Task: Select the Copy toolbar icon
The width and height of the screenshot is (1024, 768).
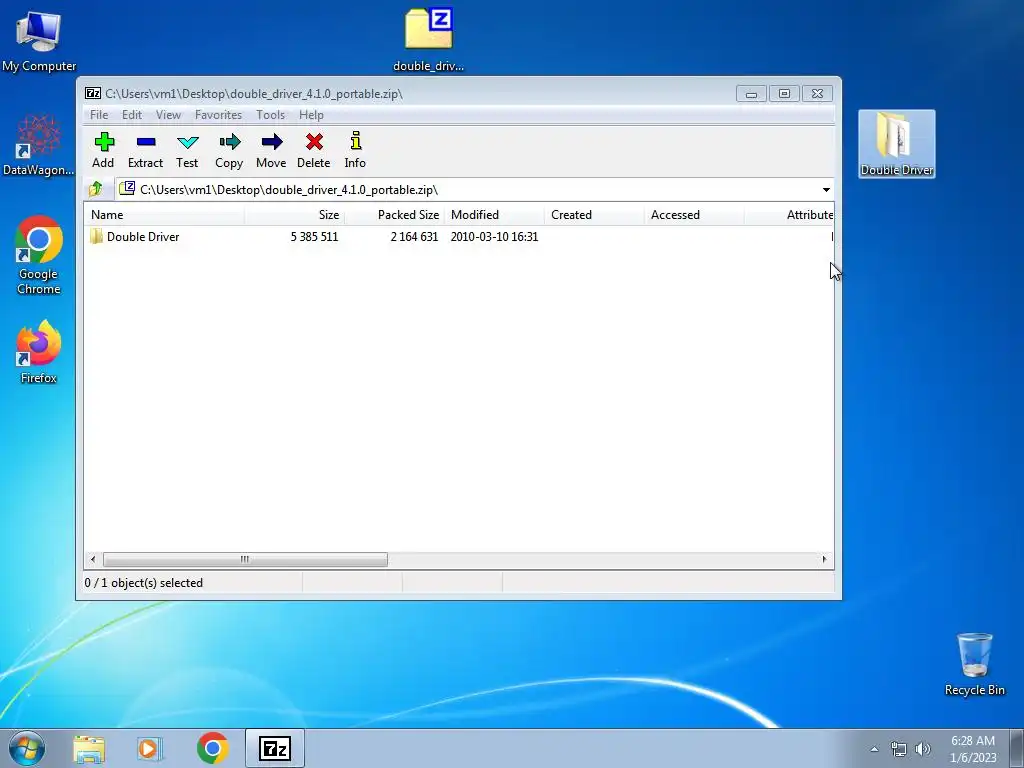Action: pos(229,150)
